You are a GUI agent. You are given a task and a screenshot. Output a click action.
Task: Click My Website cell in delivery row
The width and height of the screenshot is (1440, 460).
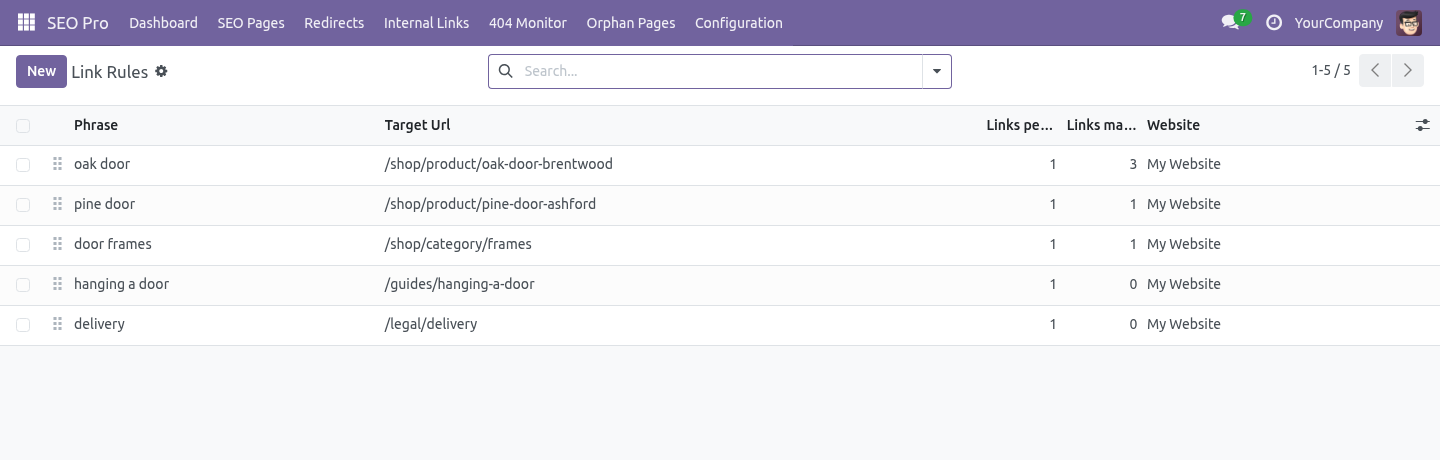click(x=1184, y=324)
